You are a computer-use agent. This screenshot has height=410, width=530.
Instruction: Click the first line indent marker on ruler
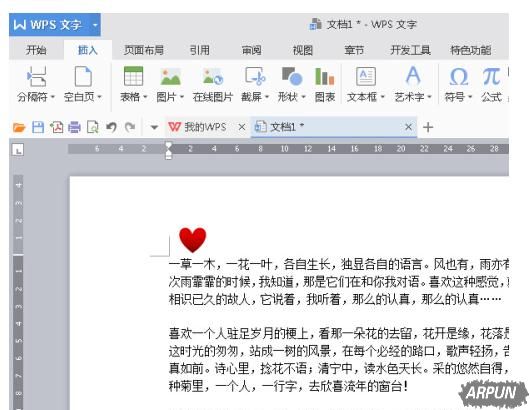click(168, 146)
